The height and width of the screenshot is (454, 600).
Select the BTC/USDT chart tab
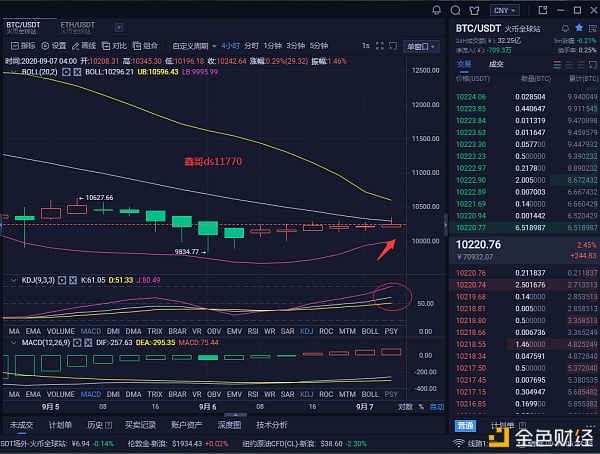coord(23,28)
